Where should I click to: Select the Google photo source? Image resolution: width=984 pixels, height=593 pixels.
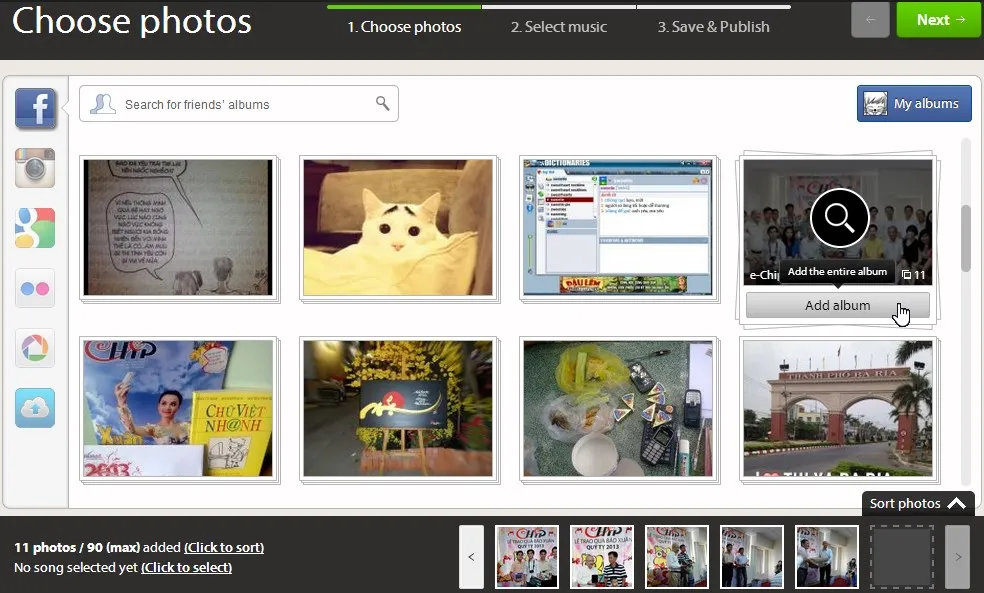(x=35, y=228)
